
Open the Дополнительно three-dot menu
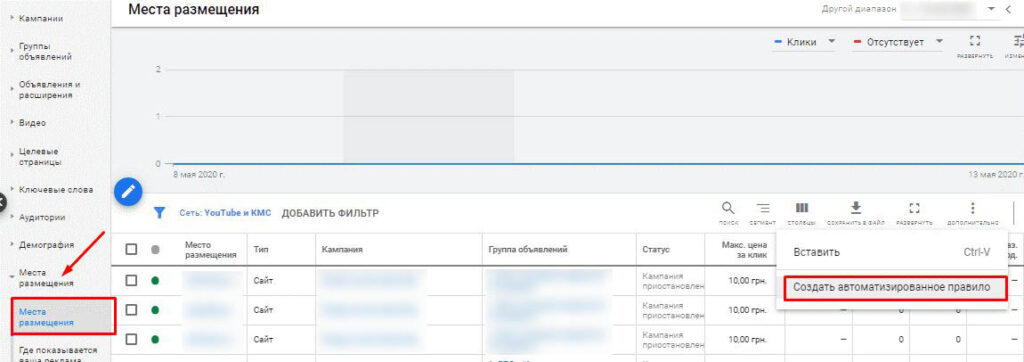point(972,208)
